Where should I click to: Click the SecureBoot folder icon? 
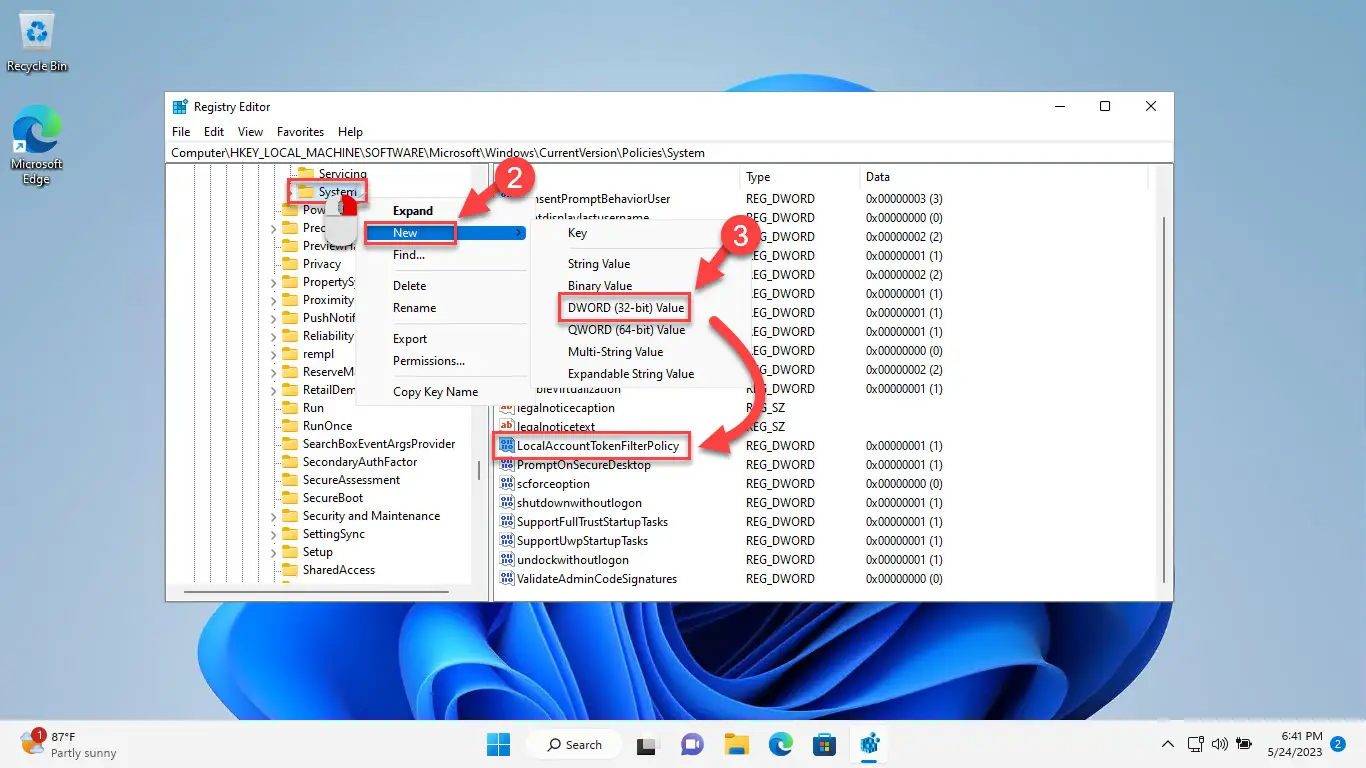coord(290,498)
